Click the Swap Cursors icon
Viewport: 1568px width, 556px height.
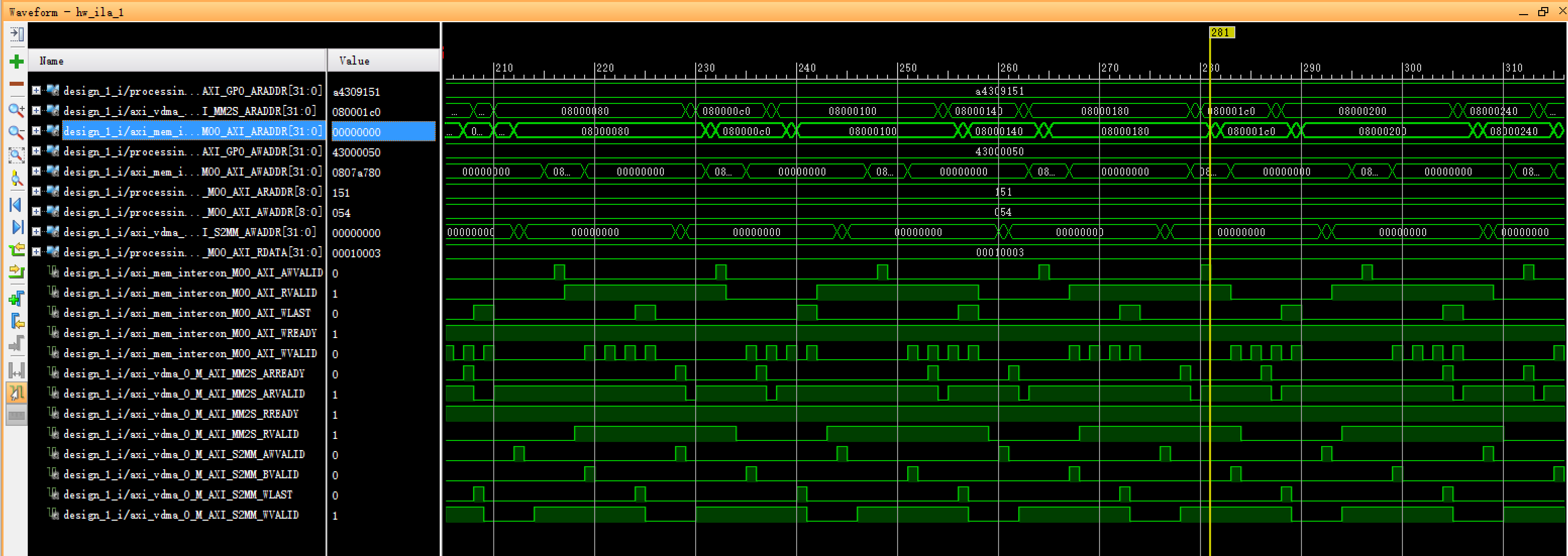click(17, 370)
